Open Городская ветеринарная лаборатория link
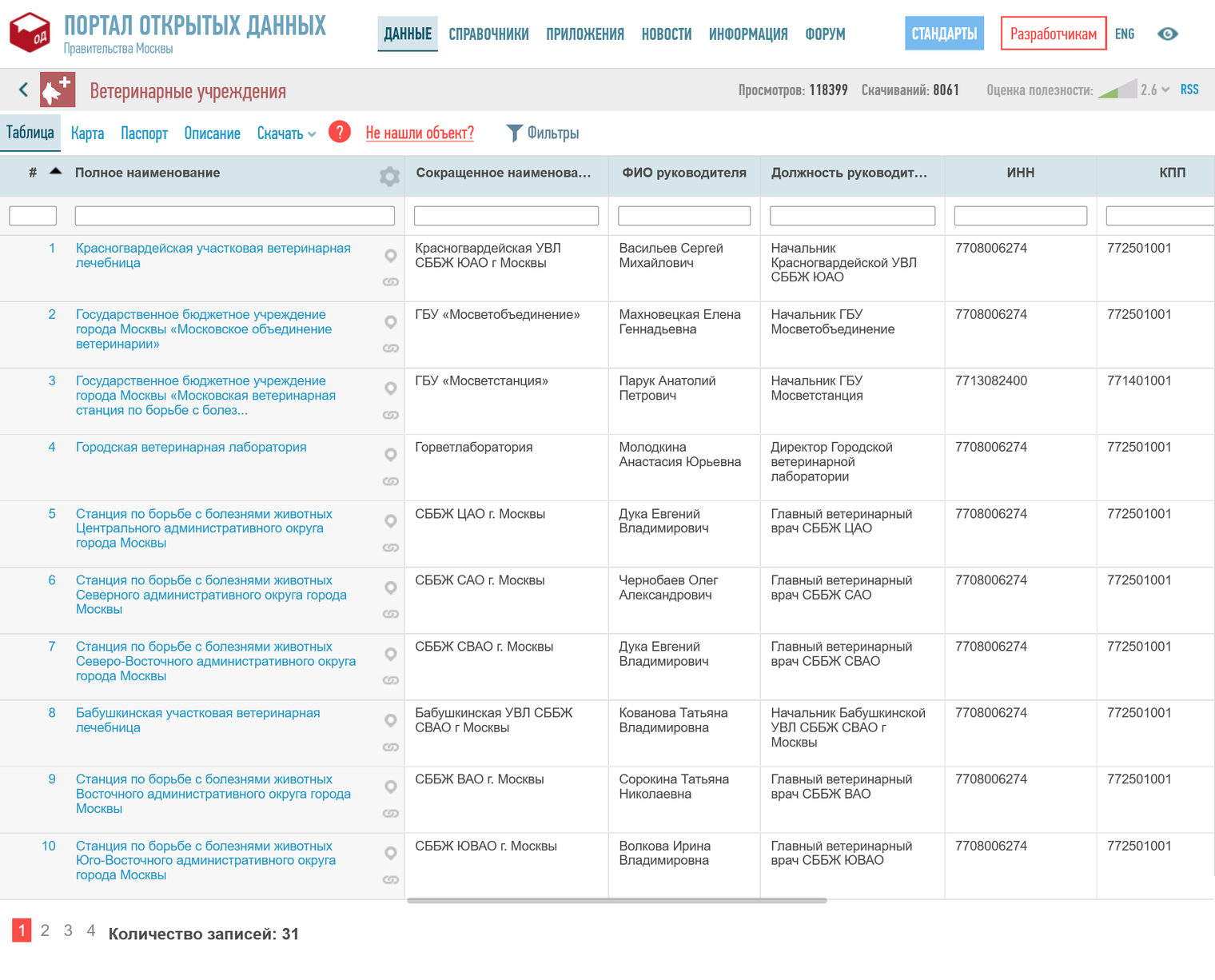This screenshot has width=1215, height=980. click(x=191, y=448)
